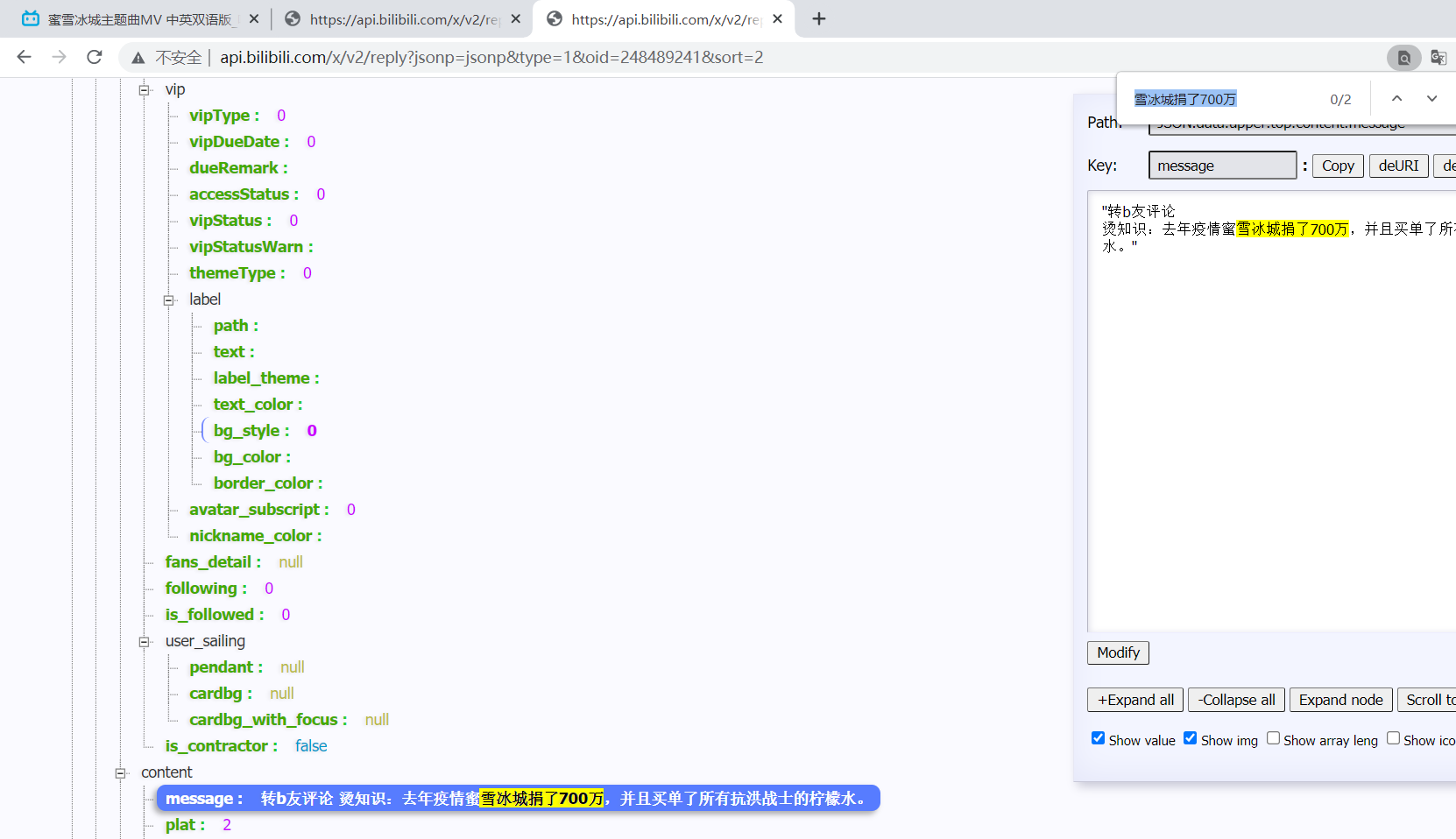Click the Modify button

[1118, 652]
